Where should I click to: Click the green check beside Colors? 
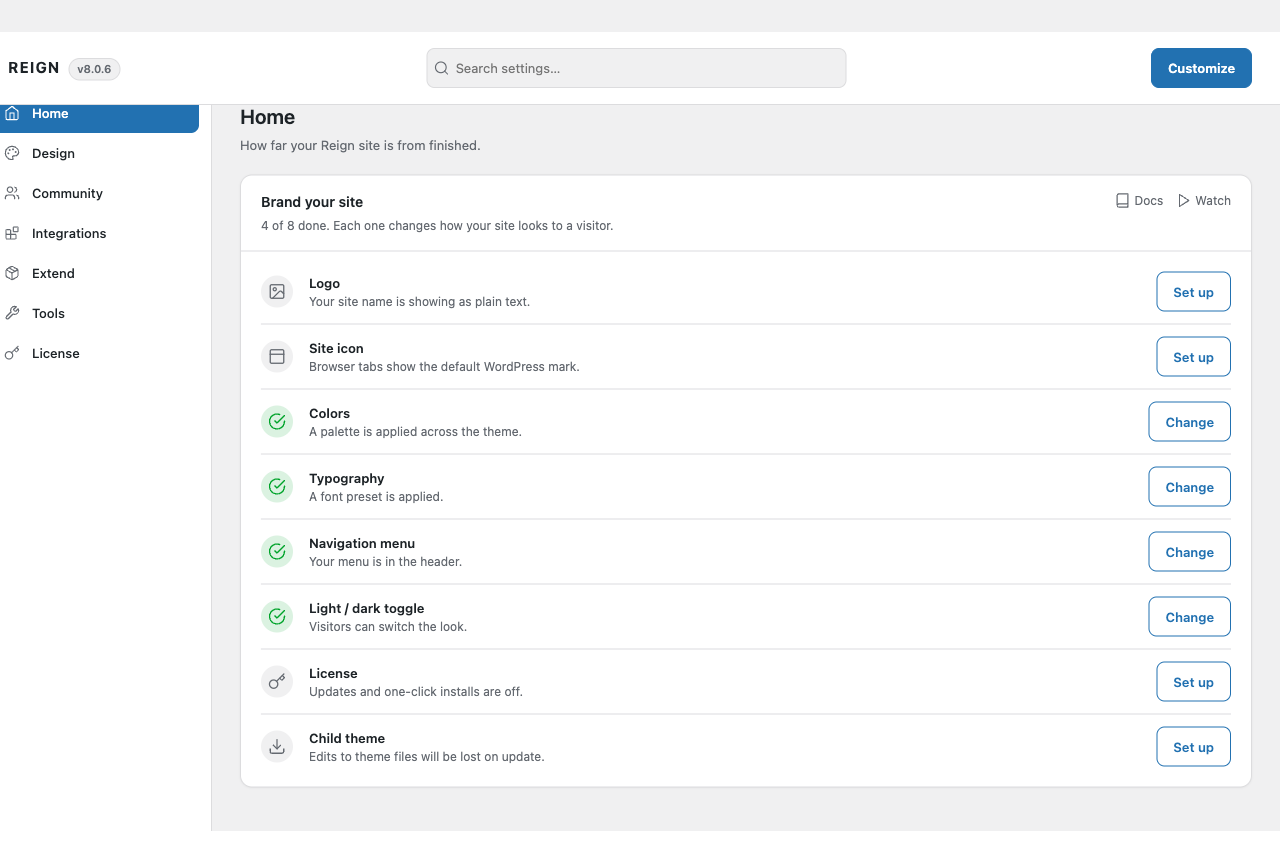[277, 421]
